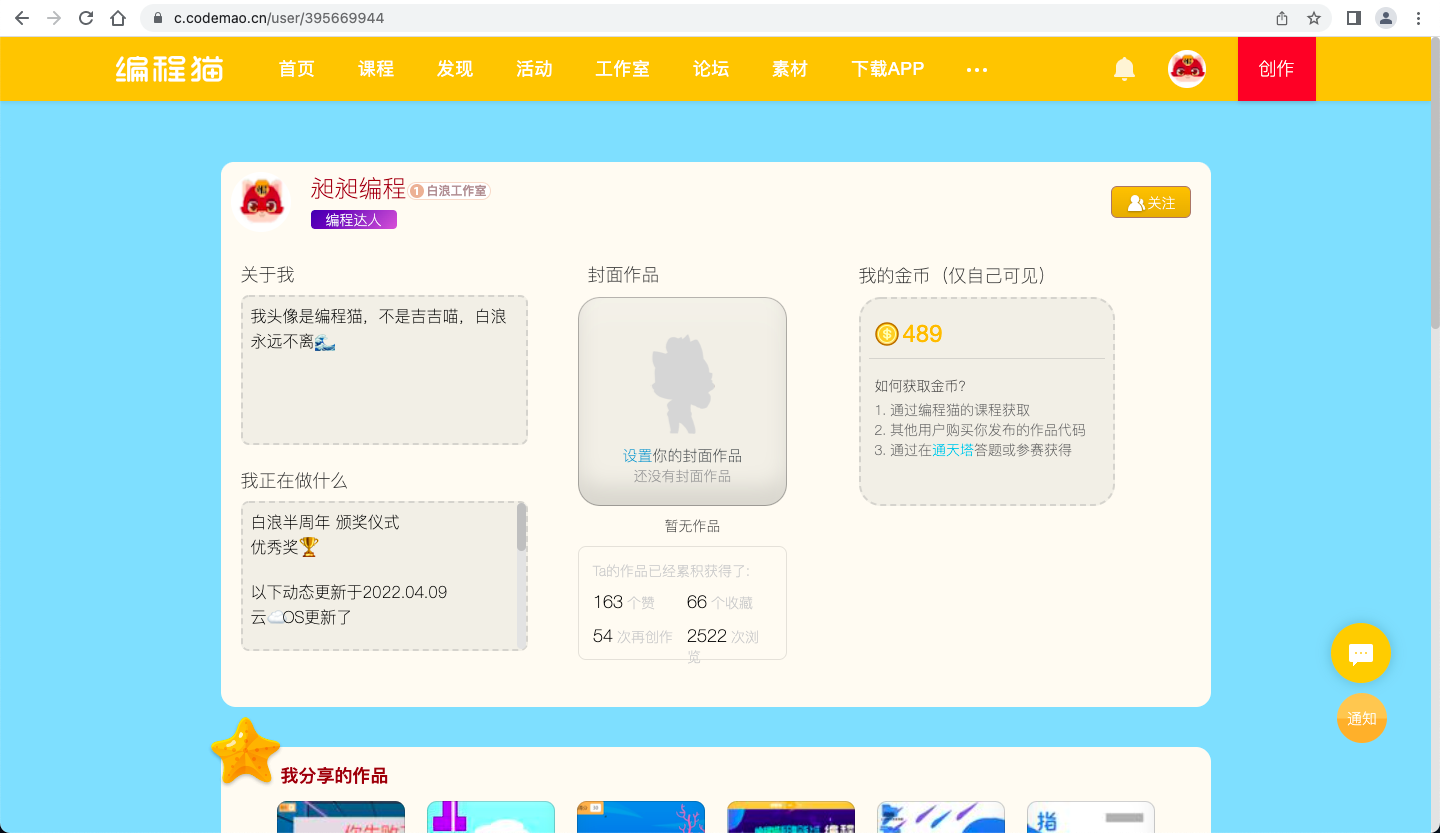Click the empty cover work placeholder
This screenshot has width=1440, height=833.
[x=682, y=401]
